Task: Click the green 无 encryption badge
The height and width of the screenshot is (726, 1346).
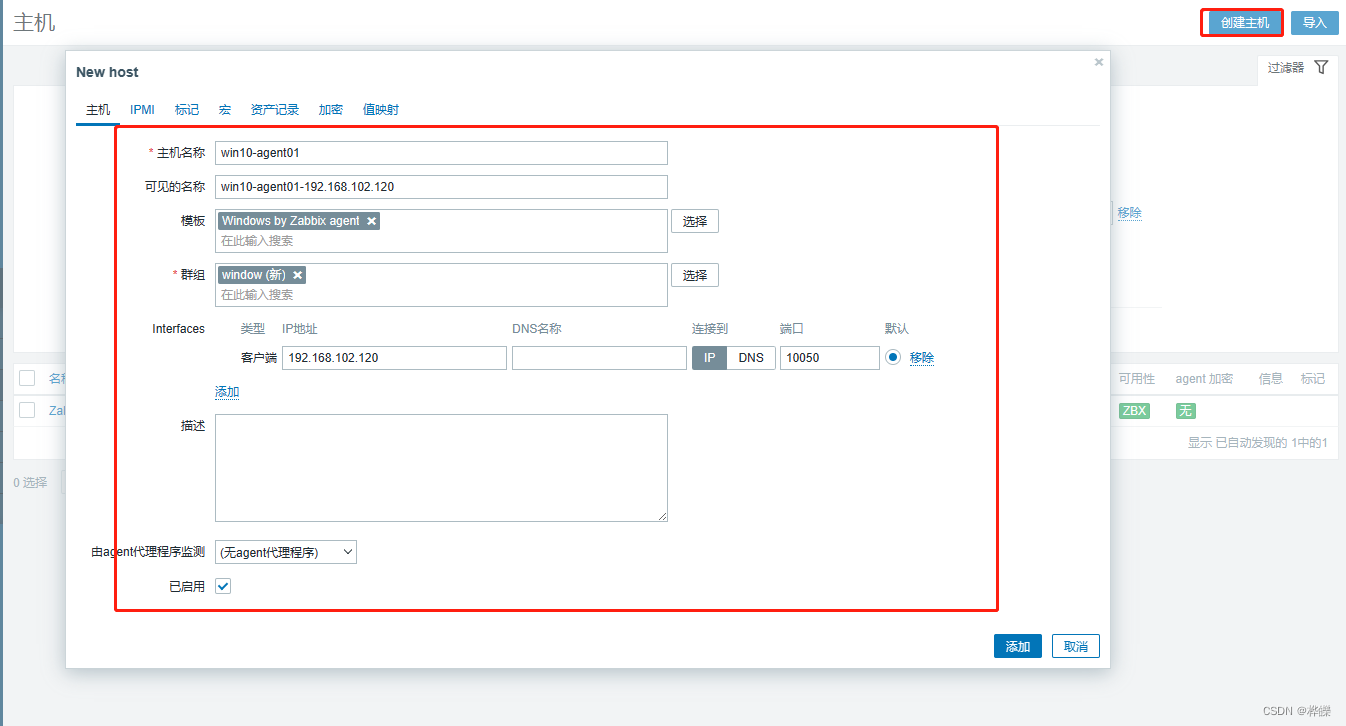Action: (1185, 411)
